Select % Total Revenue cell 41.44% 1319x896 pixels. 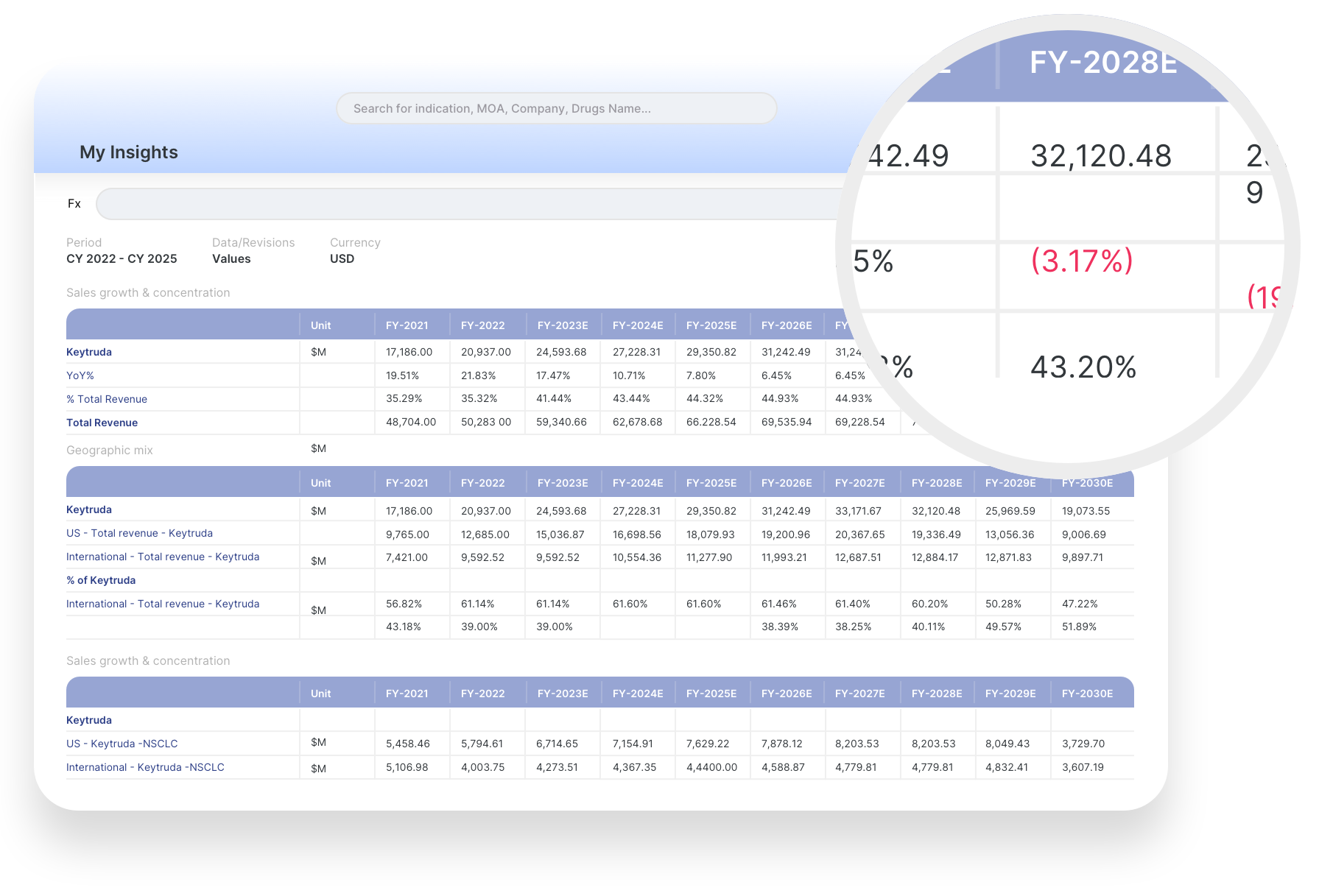pos(554,398)
